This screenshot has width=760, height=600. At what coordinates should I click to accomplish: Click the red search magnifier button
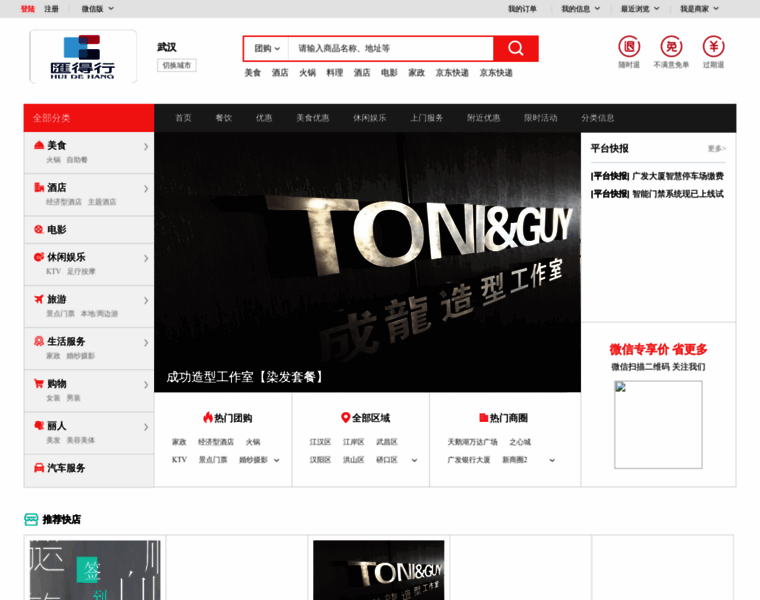coord(516,48)
